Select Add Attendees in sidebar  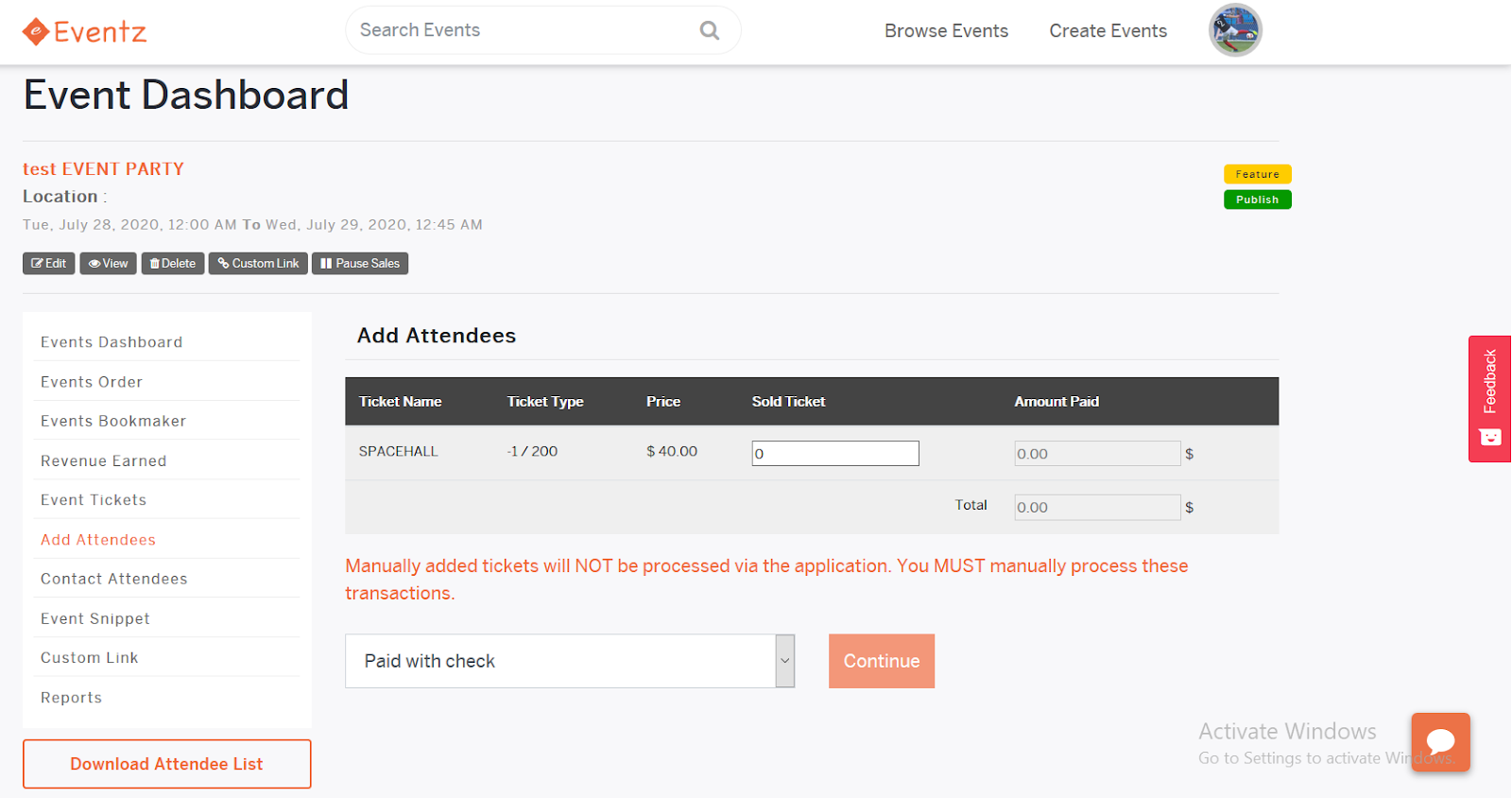[x=98, y=540]
